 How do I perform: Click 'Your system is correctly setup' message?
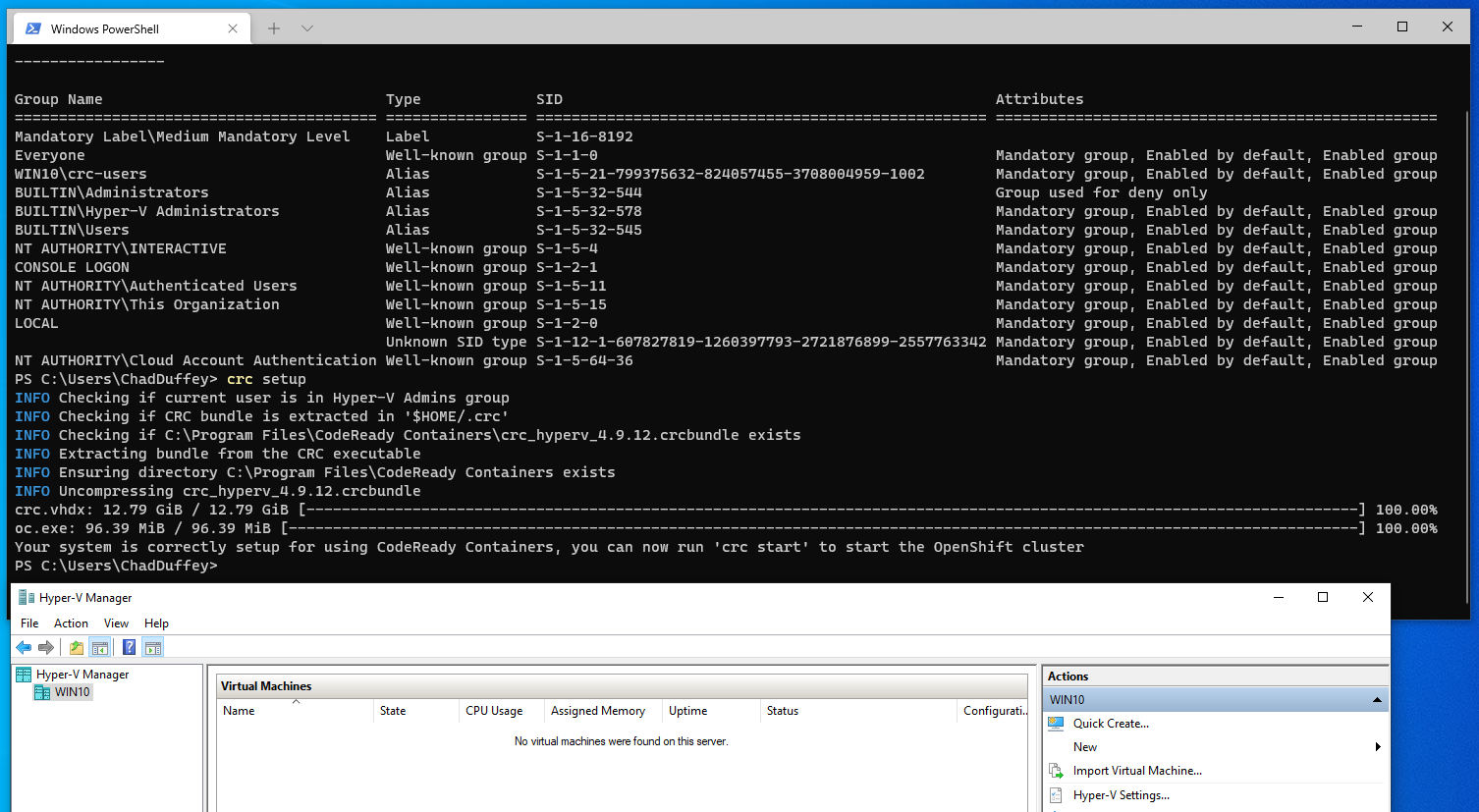[x=549, y=547]
